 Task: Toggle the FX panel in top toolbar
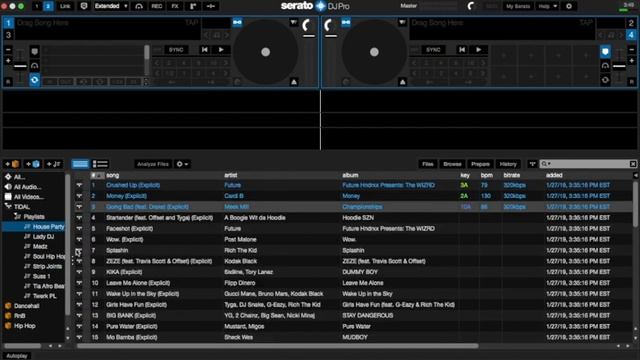point(175,6)
